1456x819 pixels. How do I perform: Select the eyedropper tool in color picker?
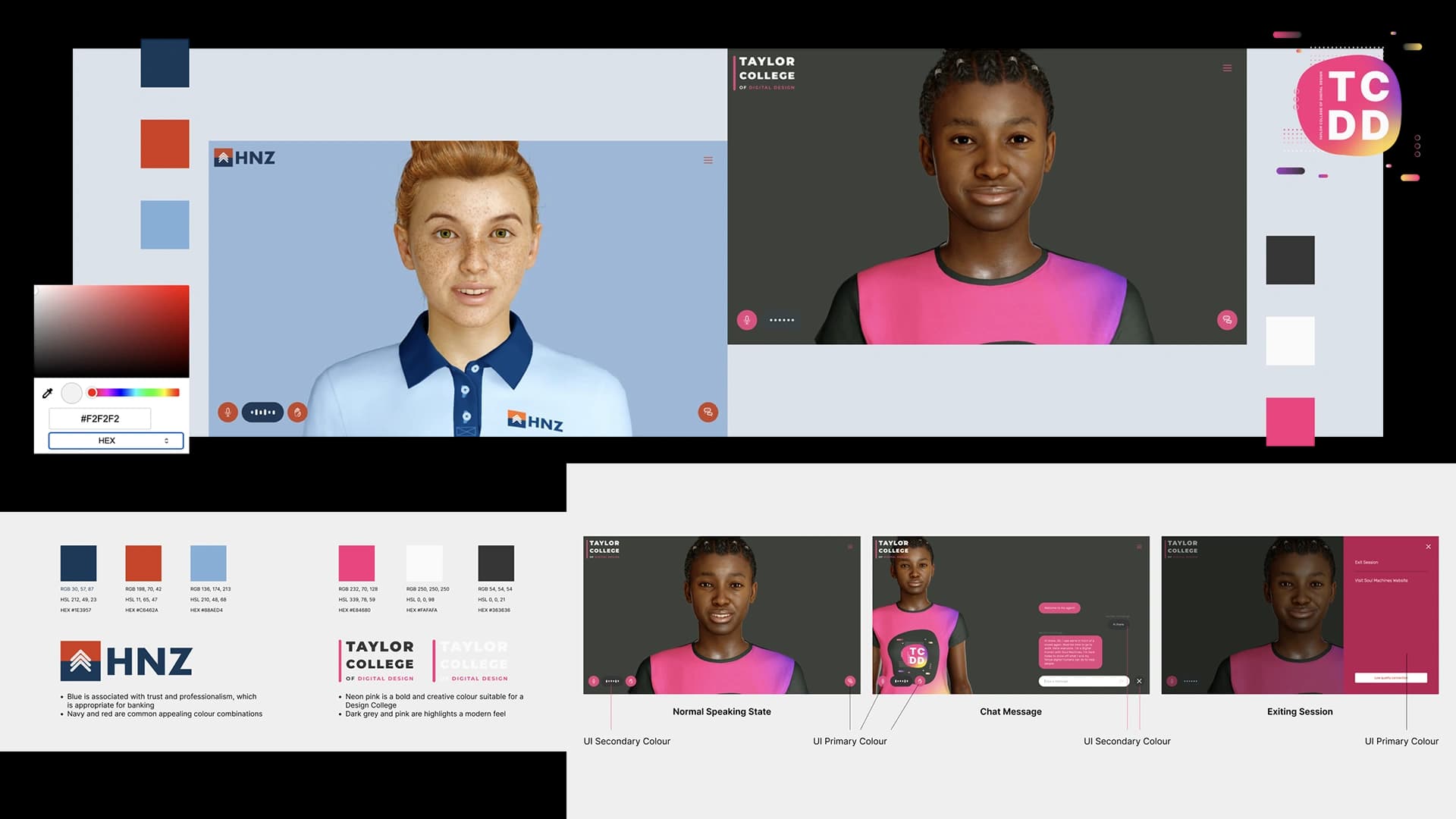coord(47,393)
